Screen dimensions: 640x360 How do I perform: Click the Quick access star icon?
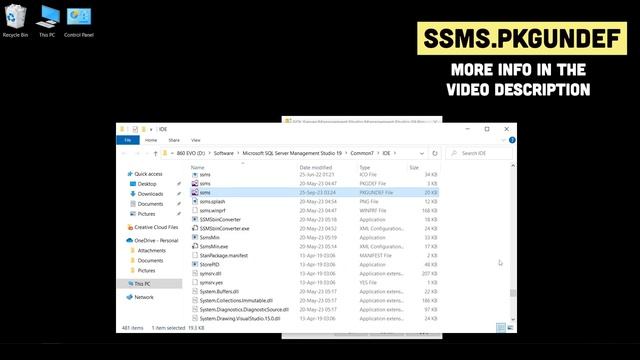(x=130, y=174)
